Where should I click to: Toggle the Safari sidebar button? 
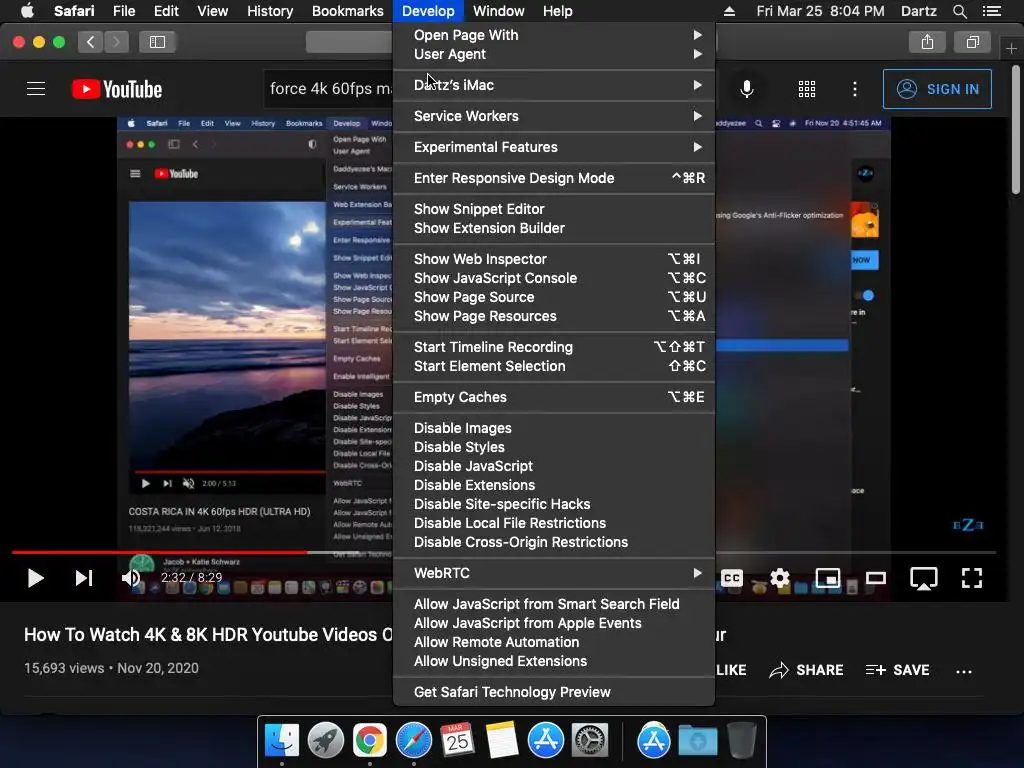tap(157, 42)
